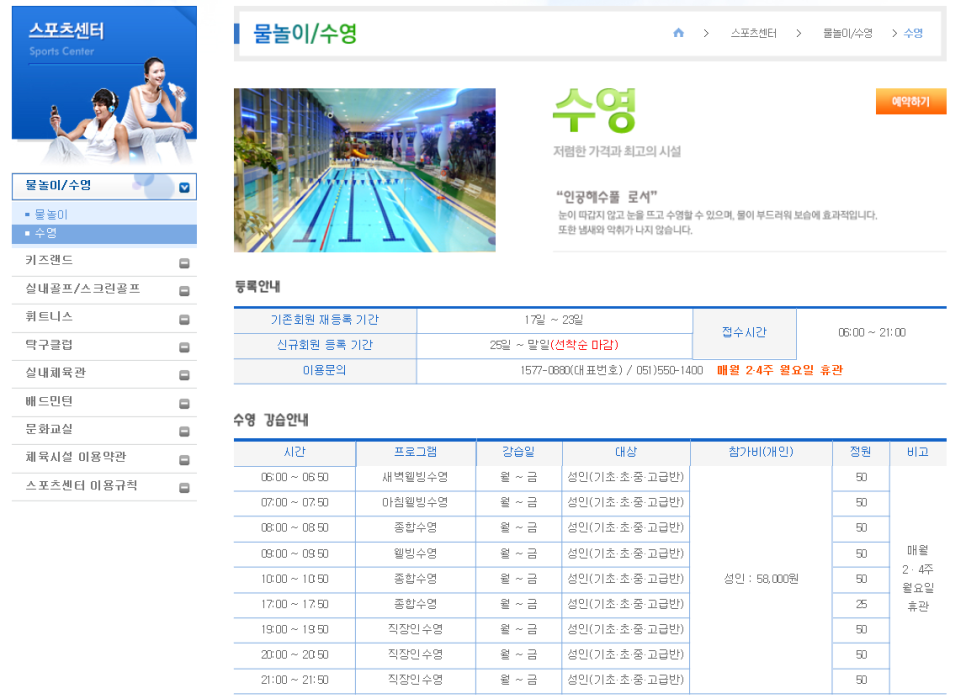Click the 웰빙수영 cell at 09:00

415,554
